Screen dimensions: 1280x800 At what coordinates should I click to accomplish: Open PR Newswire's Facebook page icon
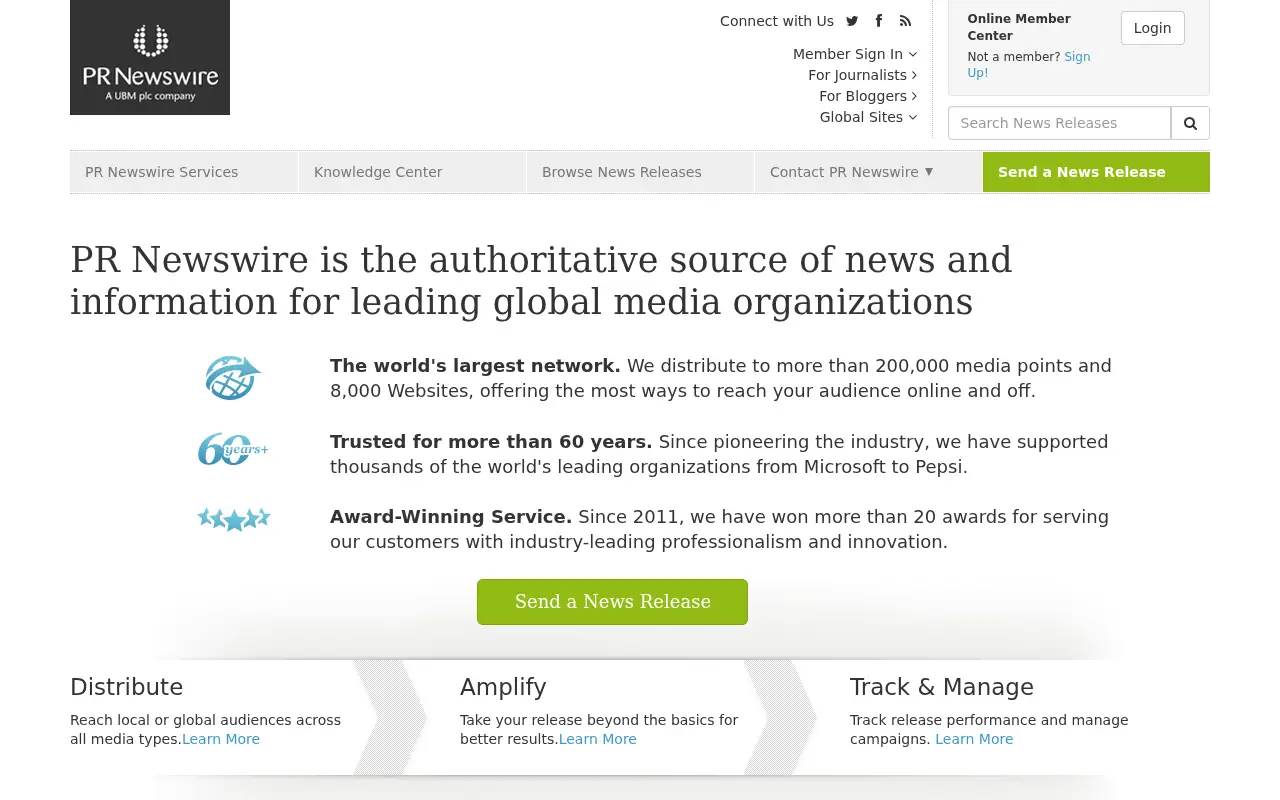(879, 21)
